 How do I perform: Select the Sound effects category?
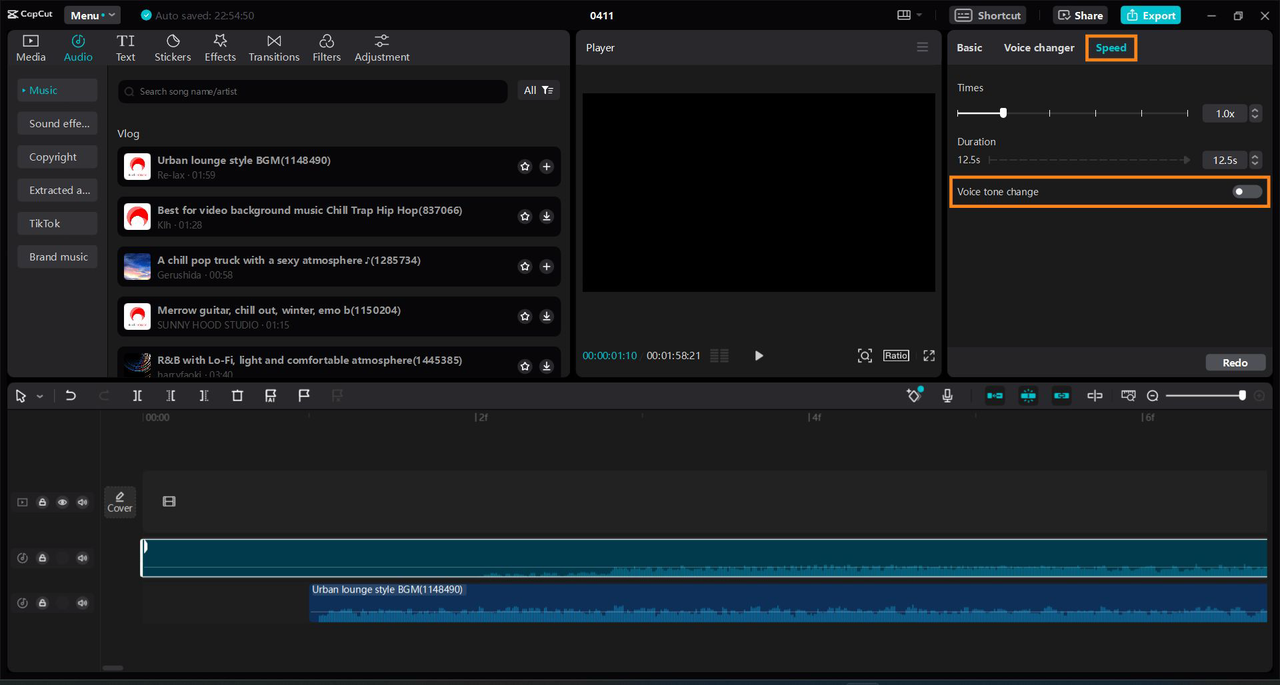(57, 123)
